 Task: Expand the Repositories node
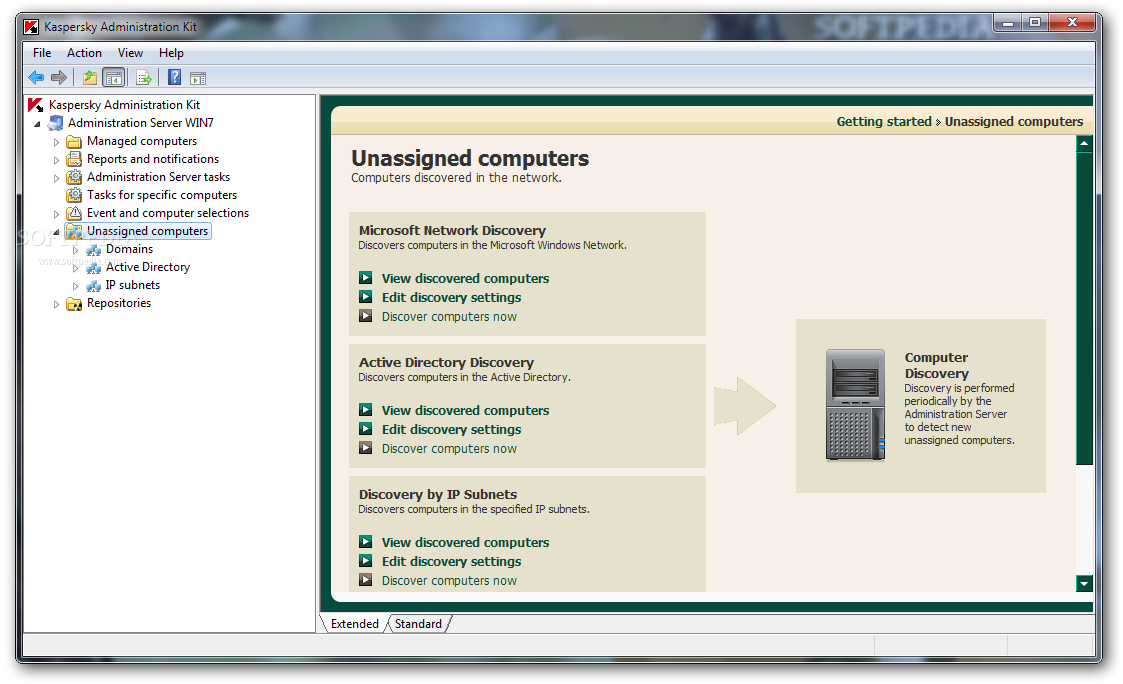(56, 304)
